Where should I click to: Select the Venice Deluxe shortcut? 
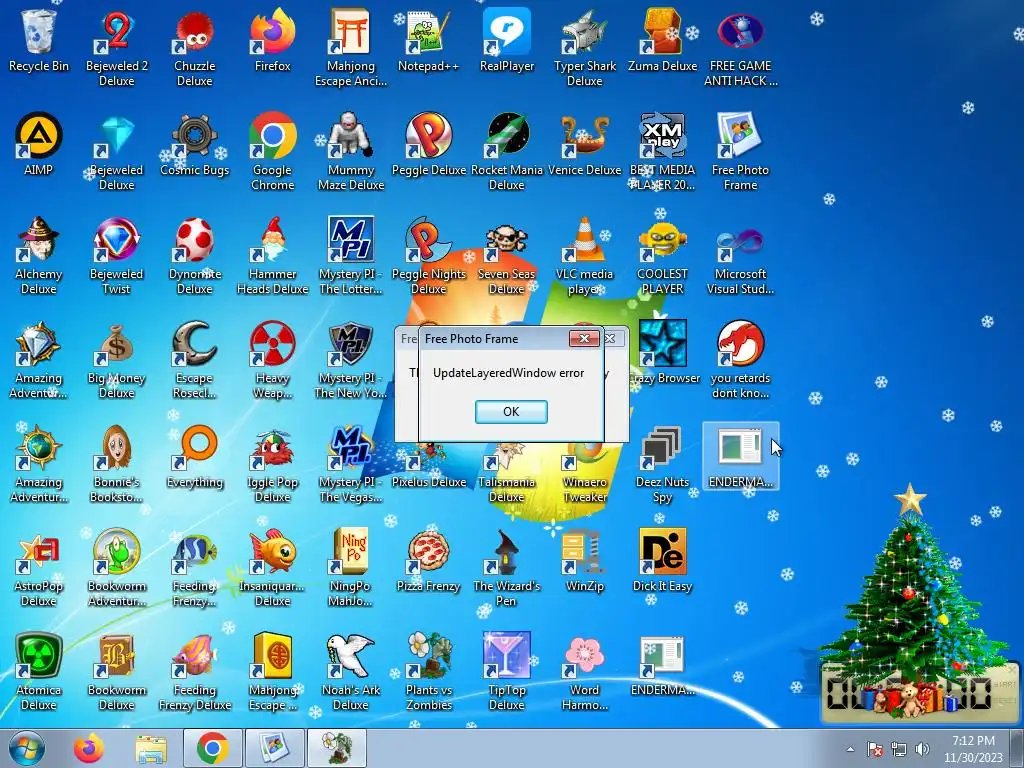tap(584, 145)
